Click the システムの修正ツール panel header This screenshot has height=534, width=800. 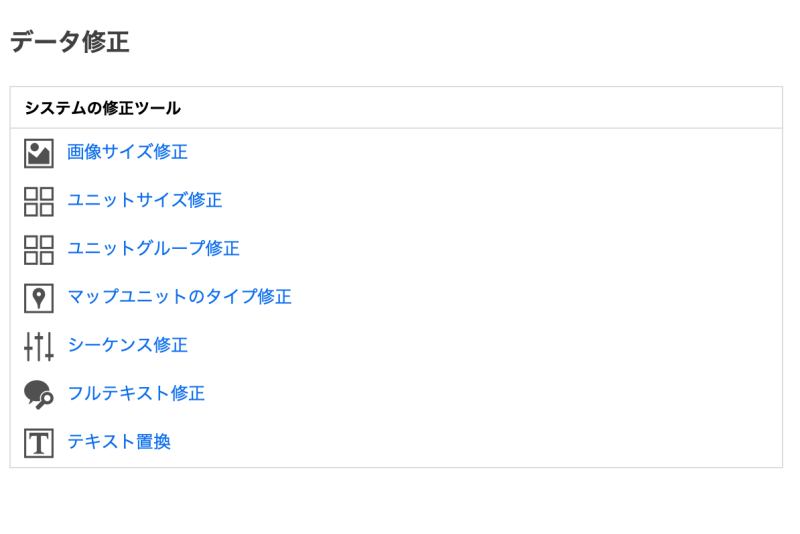(102, 108)
